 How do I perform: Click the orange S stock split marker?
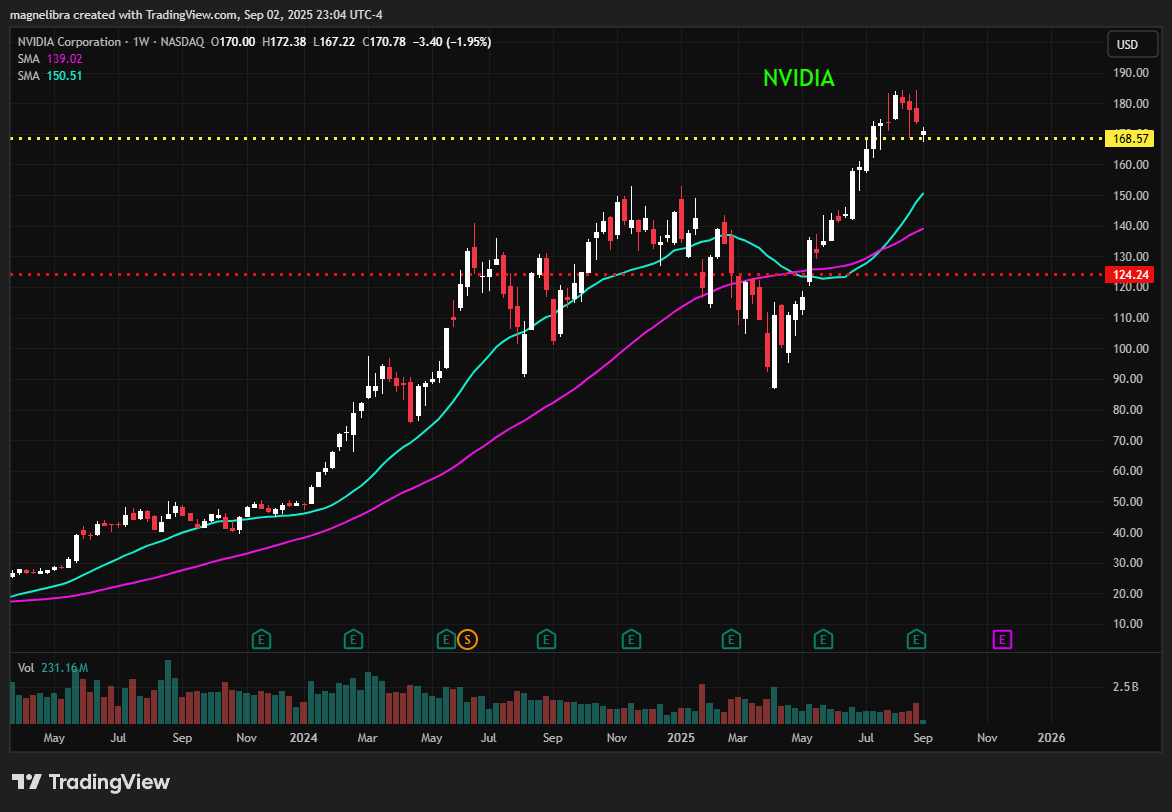coord(468,639)
